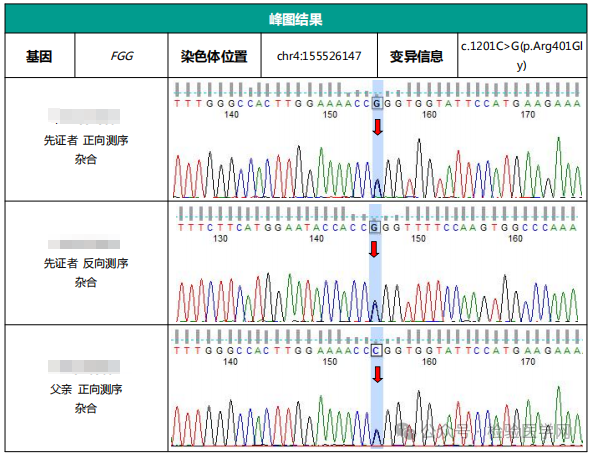Click the 基因 header cell
The image size is (590, 455).
[40, 56]
